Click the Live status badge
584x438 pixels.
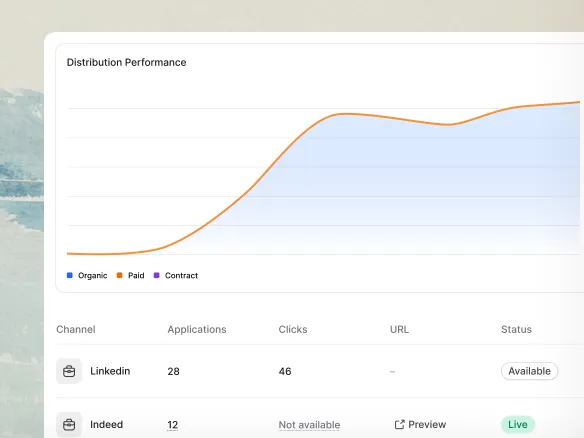518,424
